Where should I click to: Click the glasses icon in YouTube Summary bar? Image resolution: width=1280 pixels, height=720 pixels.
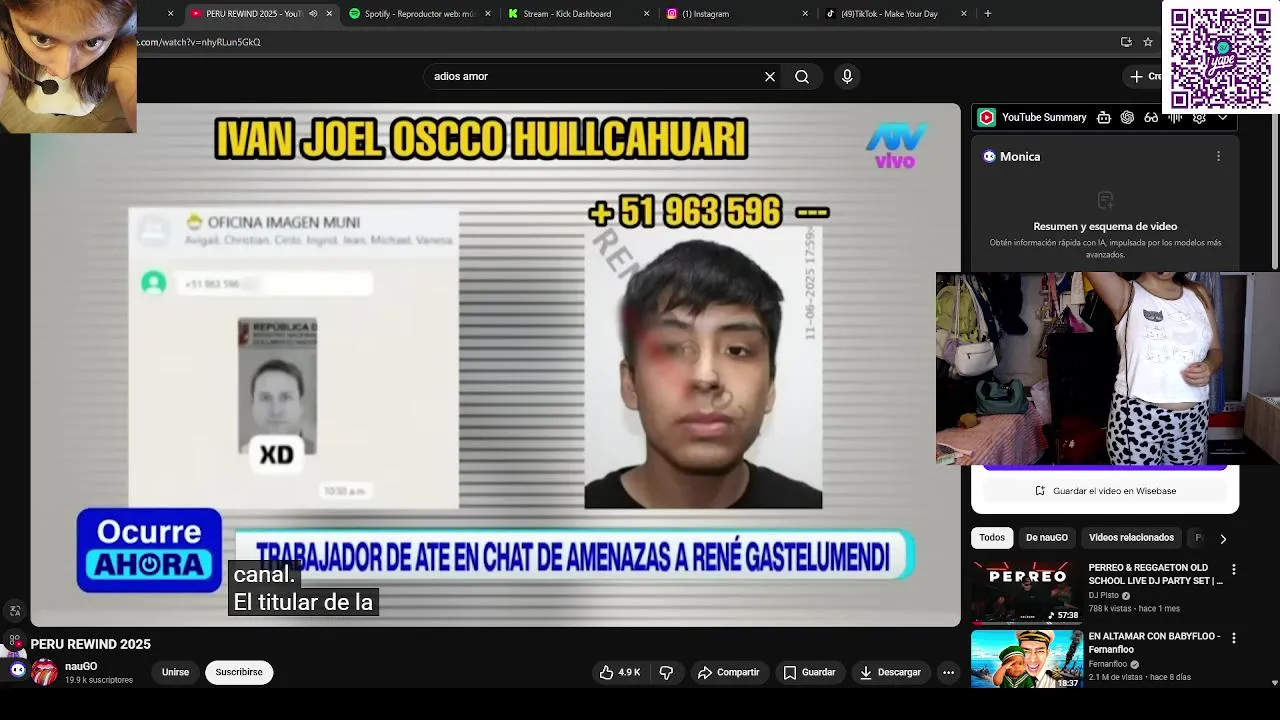[1151, 117]
